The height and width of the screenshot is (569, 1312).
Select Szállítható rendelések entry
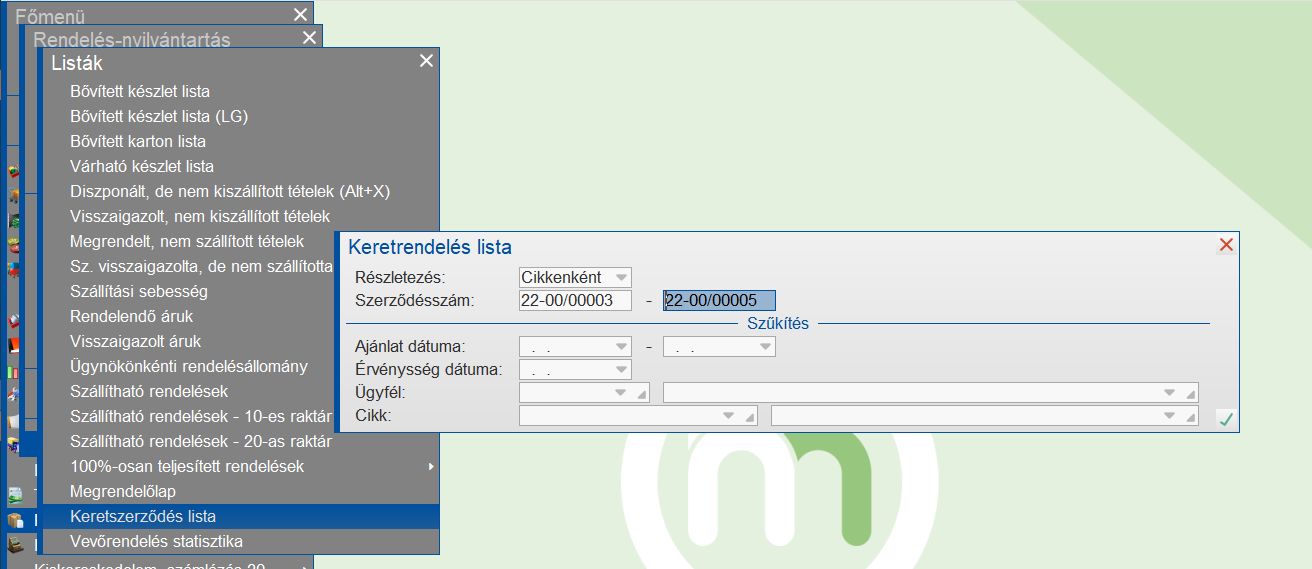(x=190, y=391)
